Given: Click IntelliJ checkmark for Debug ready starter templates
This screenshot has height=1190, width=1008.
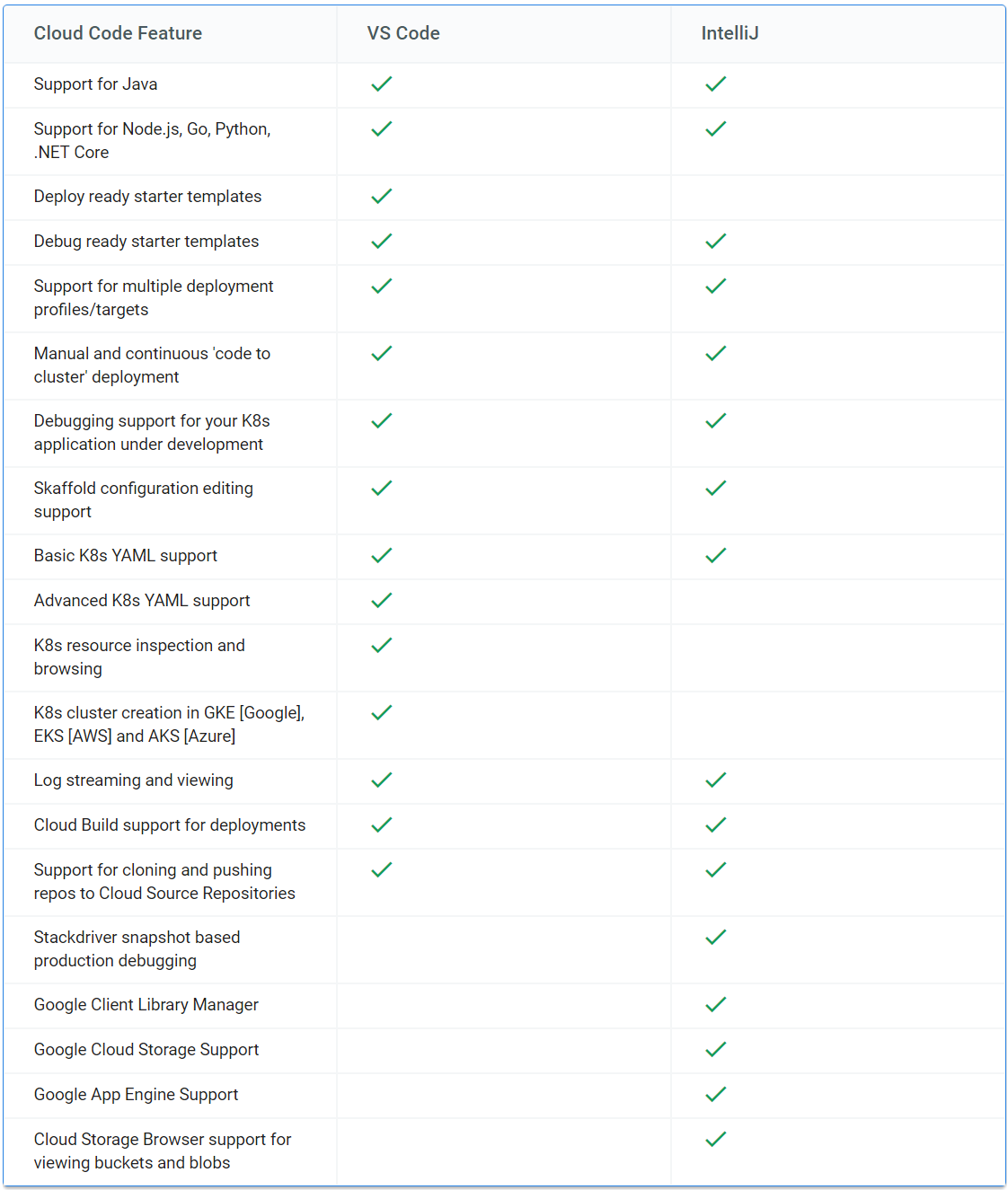Looking at the screenshot, I should tap(716, 242).
